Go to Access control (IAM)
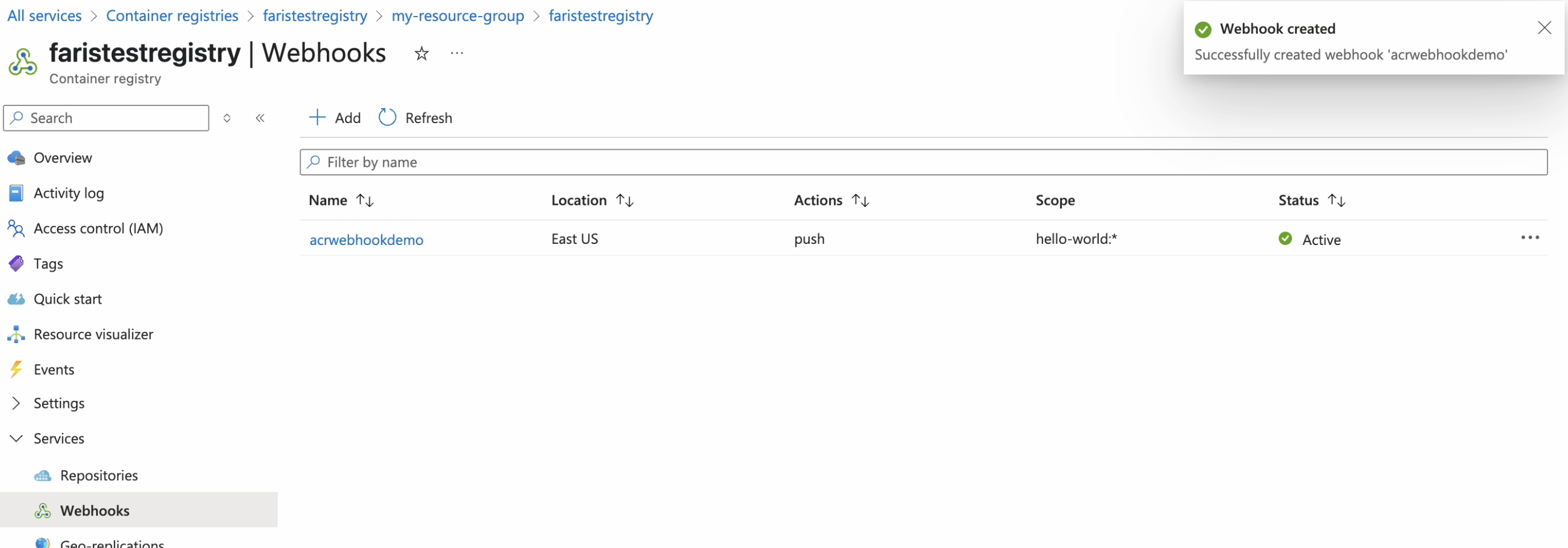 pos(98,228)
